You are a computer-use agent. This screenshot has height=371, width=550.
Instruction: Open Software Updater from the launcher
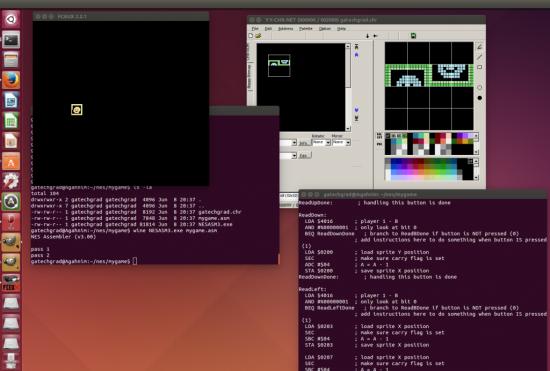[11, 202]
